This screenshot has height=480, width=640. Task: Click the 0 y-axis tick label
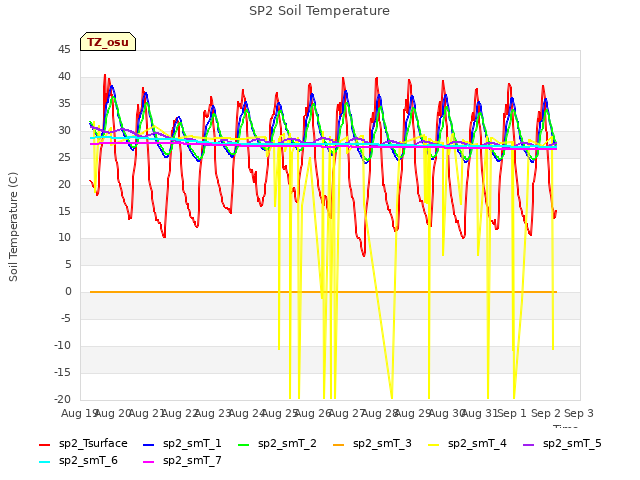click(x=68, y=292)
